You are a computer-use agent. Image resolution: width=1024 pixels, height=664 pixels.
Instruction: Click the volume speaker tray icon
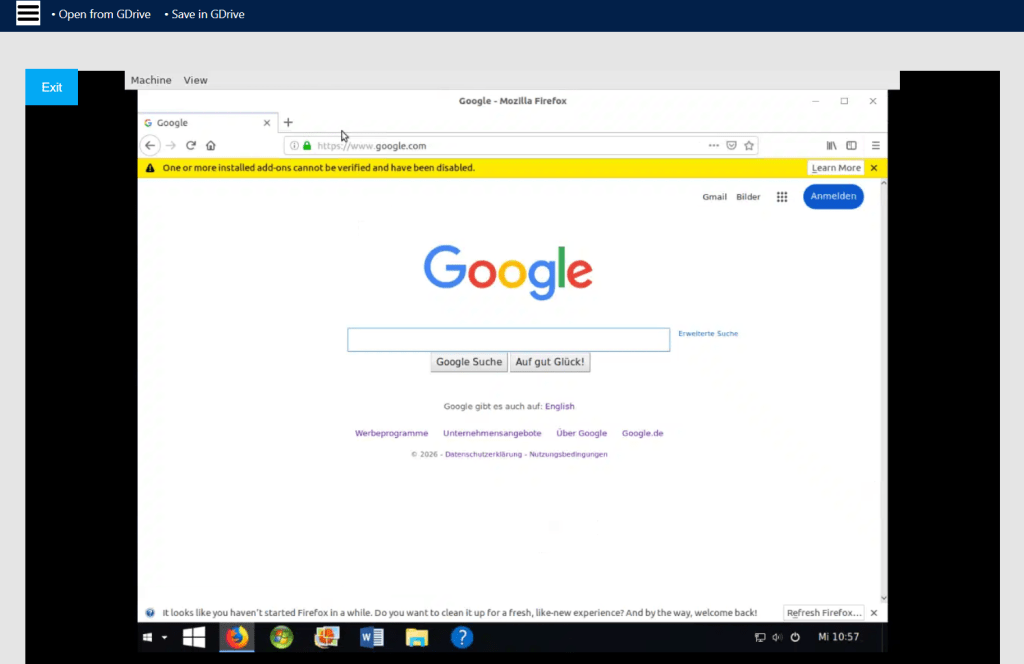[x=777, y=637]
